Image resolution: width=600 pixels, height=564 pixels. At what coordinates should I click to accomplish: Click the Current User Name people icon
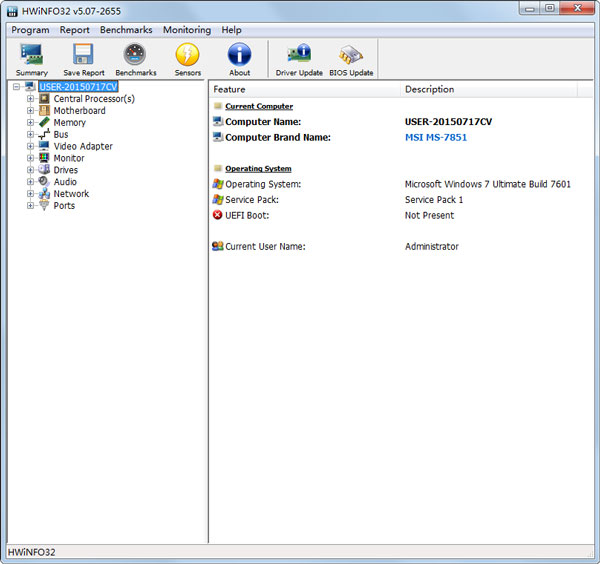(217, 246)
